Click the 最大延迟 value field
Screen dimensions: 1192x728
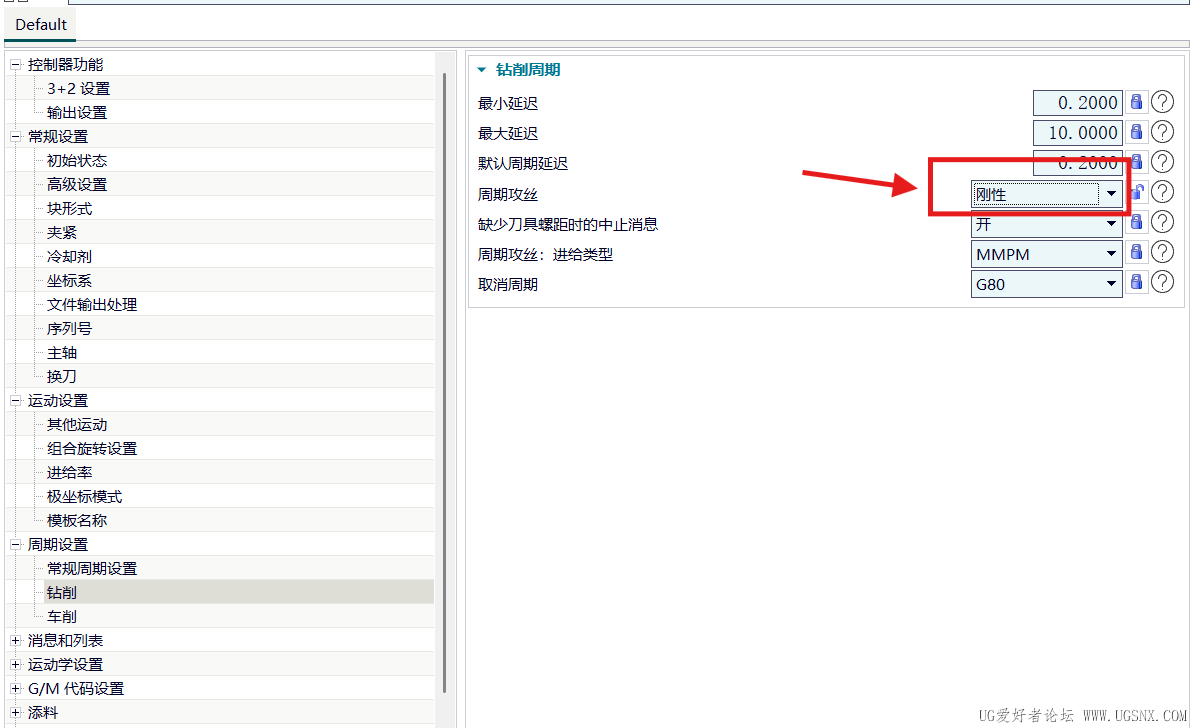pyautogui.click(x=1077, y=133)
